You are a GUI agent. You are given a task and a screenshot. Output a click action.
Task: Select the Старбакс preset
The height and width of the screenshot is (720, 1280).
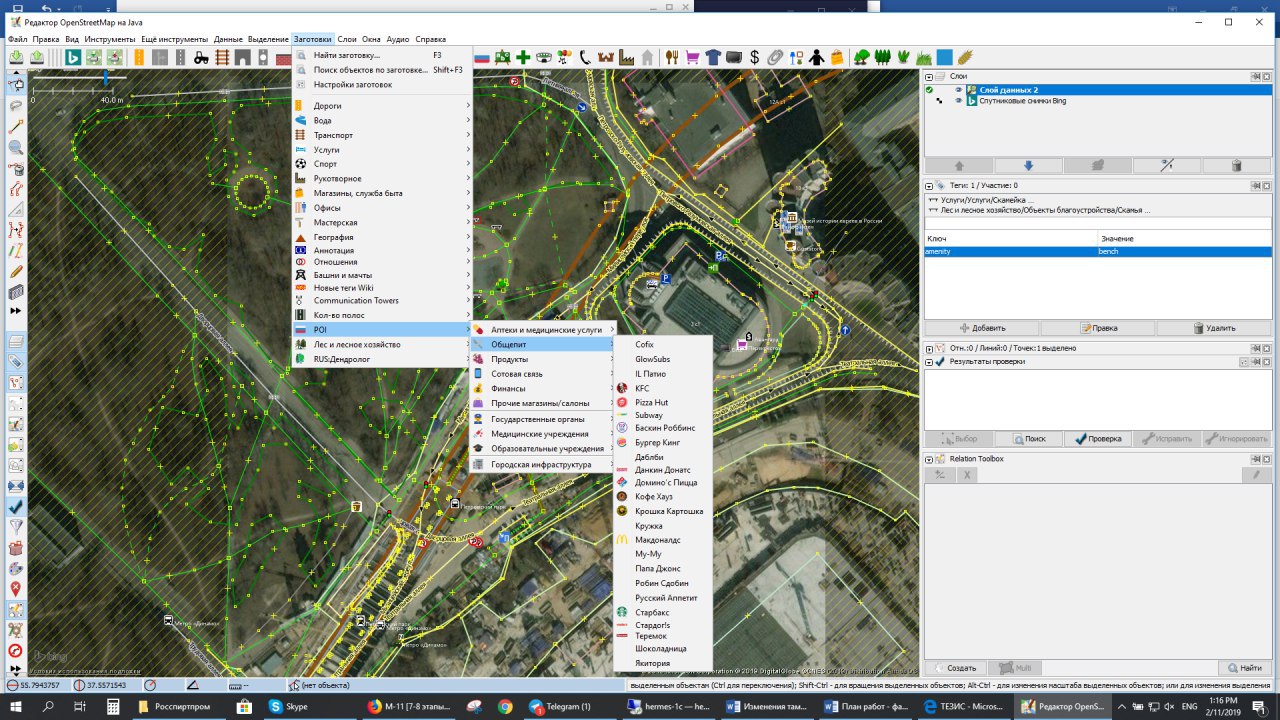point(663,612)
